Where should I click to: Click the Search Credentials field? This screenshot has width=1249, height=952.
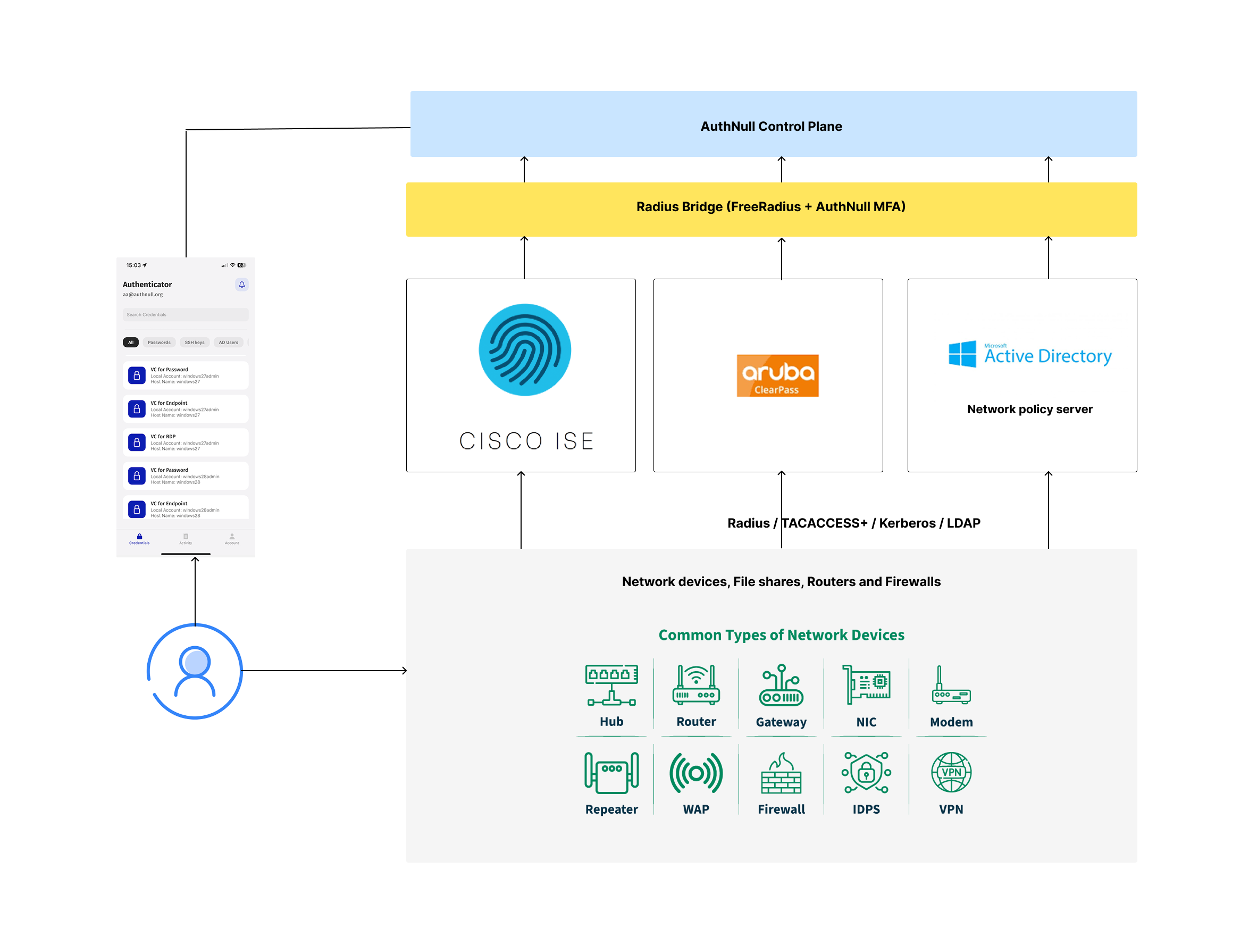(x=185, y=314)
